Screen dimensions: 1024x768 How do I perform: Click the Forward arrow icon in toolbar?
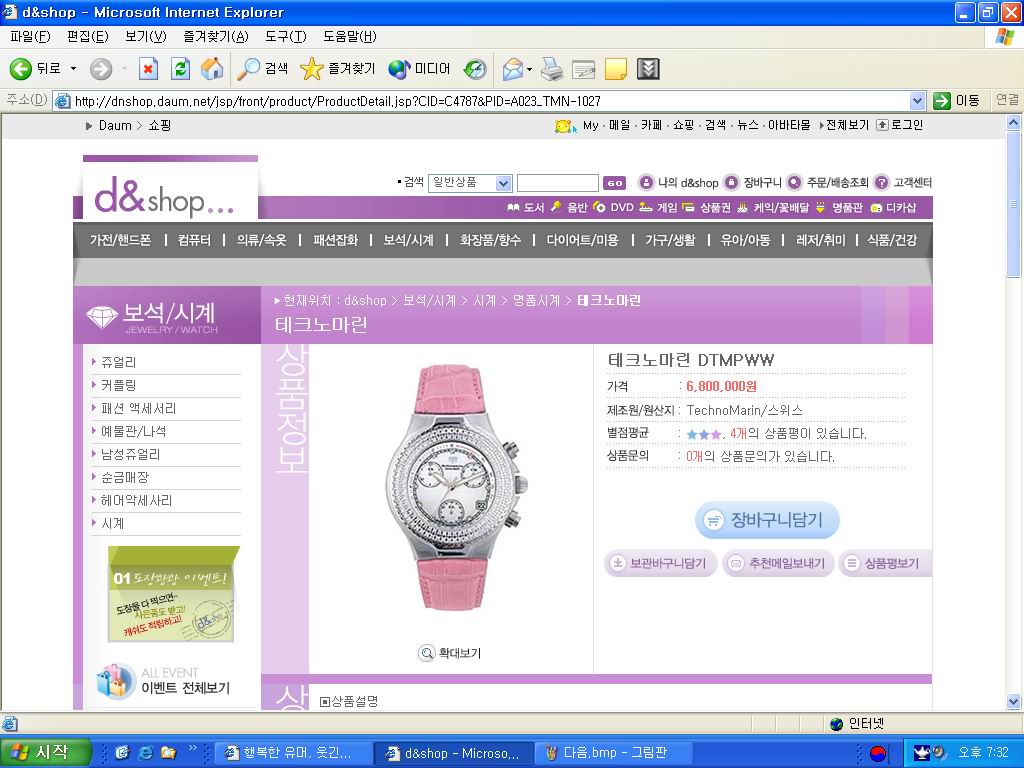(101, 69)
